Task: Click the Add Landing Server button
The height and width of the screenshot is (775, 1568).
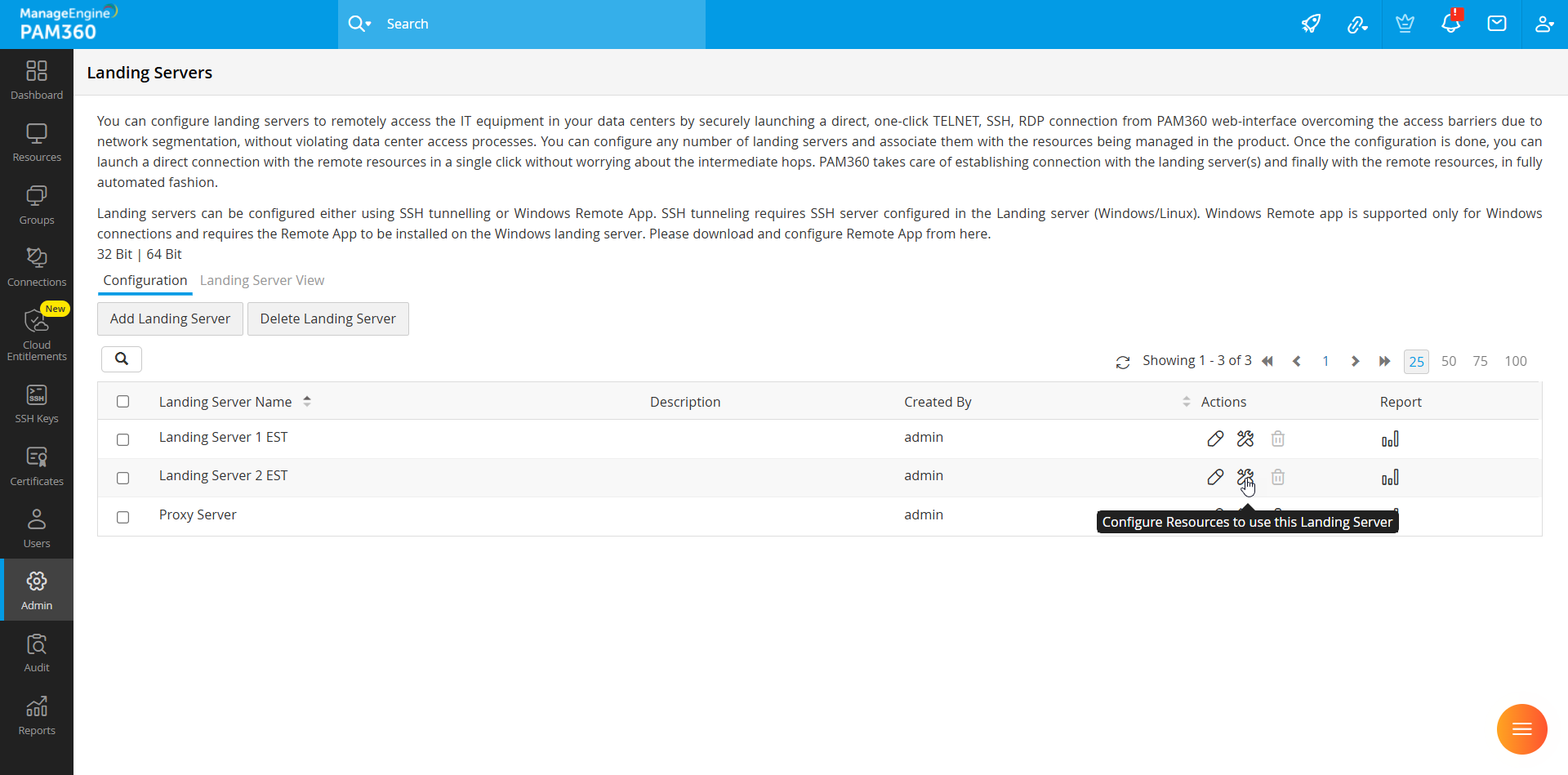Action: click(x=169, y=318)
